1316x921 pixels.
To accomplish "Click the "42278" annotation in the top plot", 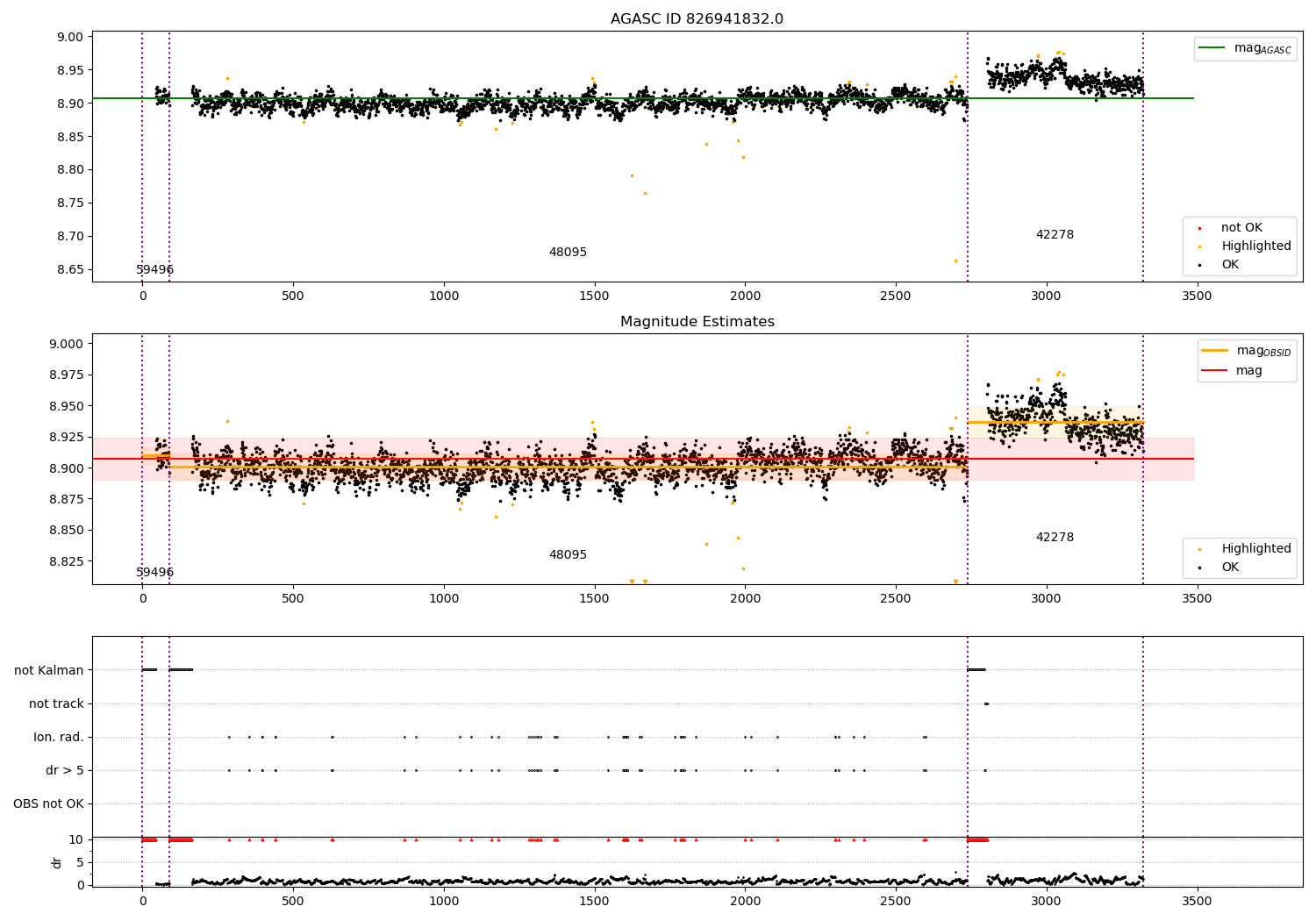I will click(x=1055, y=235).
